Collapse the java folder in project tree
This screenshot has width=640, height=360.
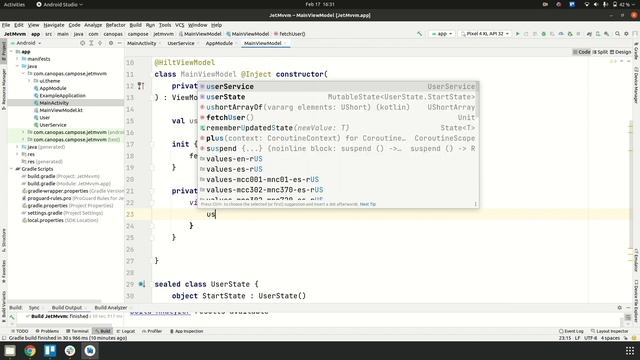tap(18, 66)
